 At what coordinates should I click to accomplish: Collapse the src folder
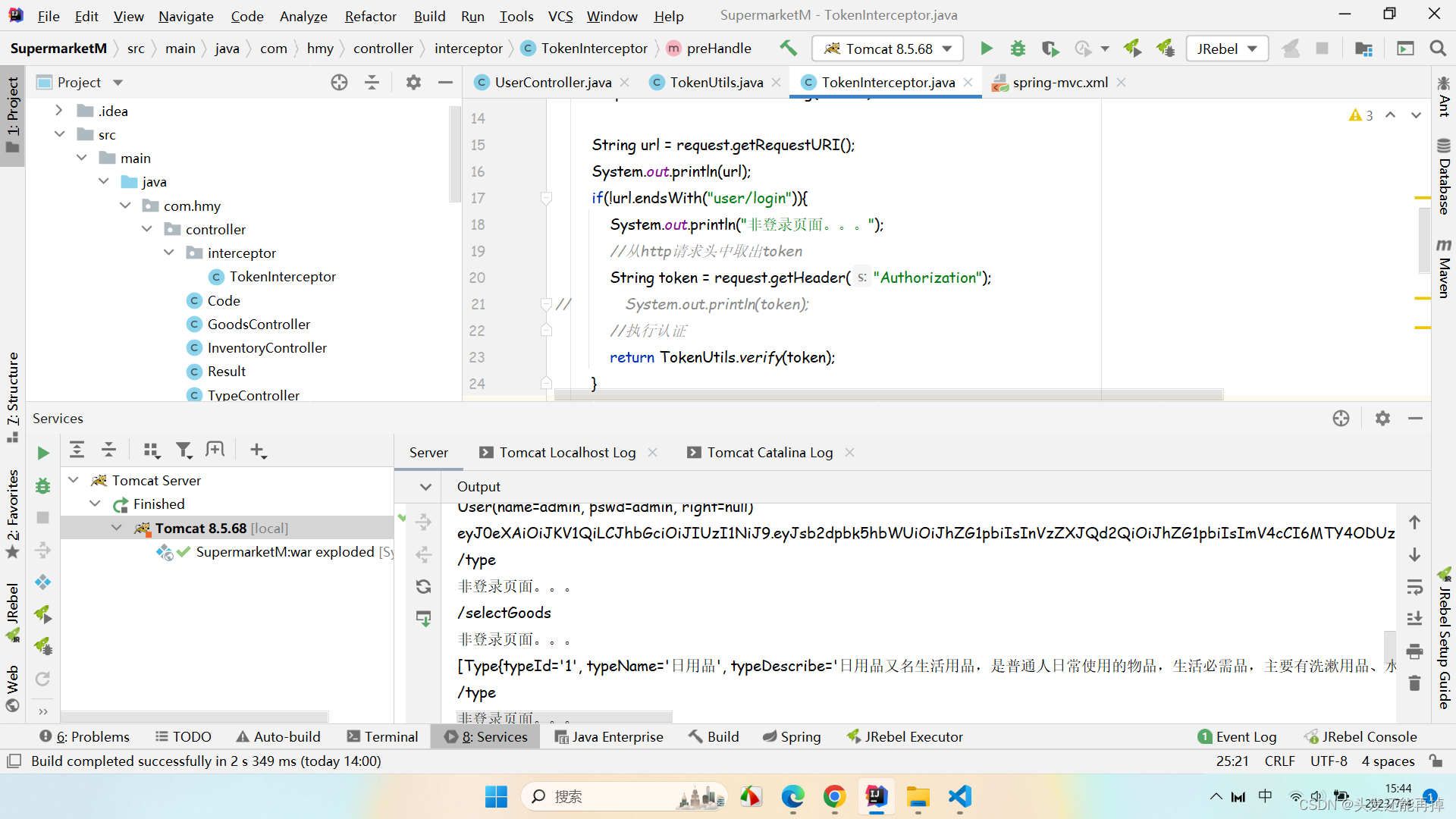click(x=59, y=134)
